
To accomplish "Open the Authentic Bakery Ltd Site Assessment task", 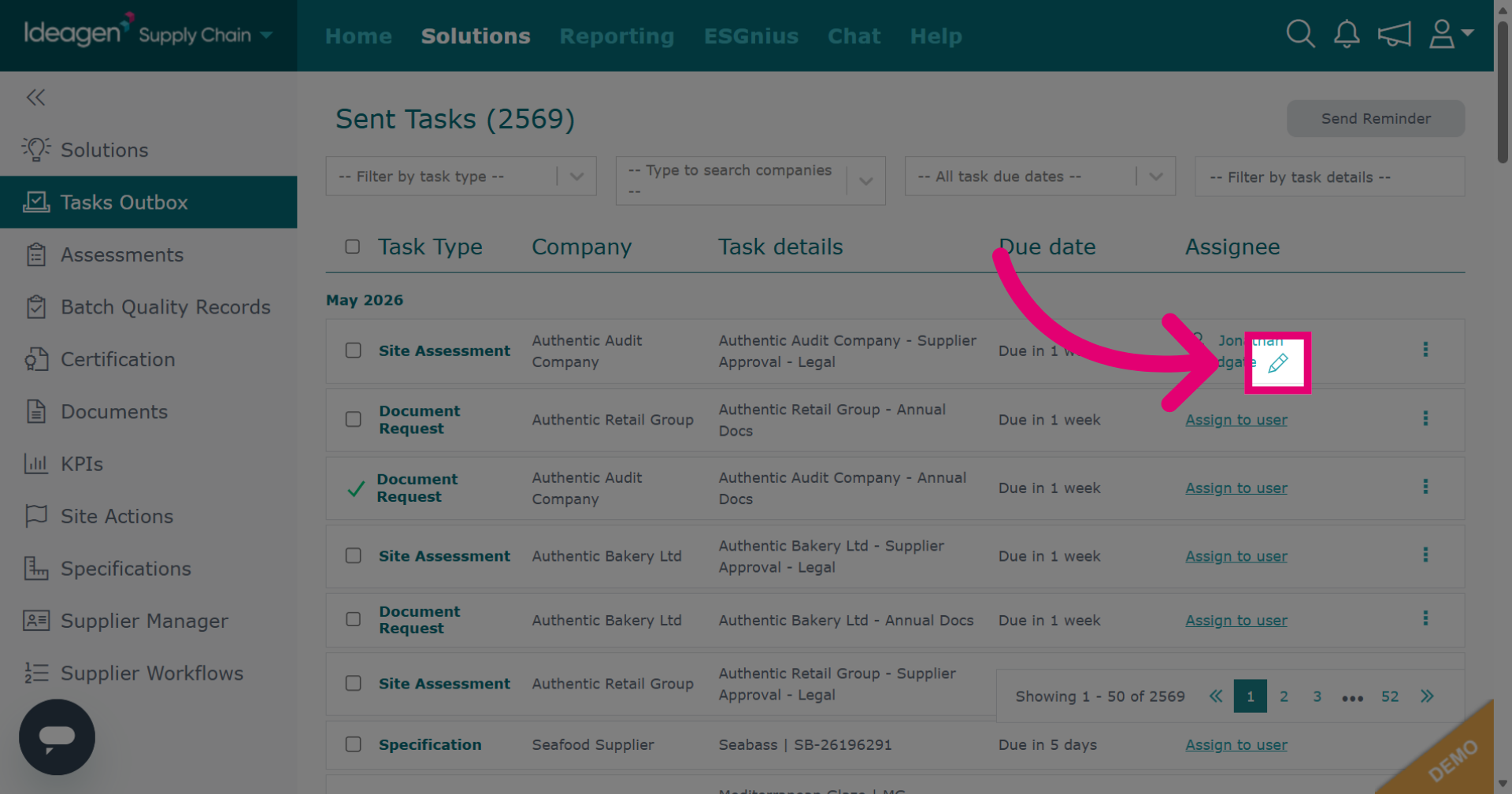I will point(444,556).
